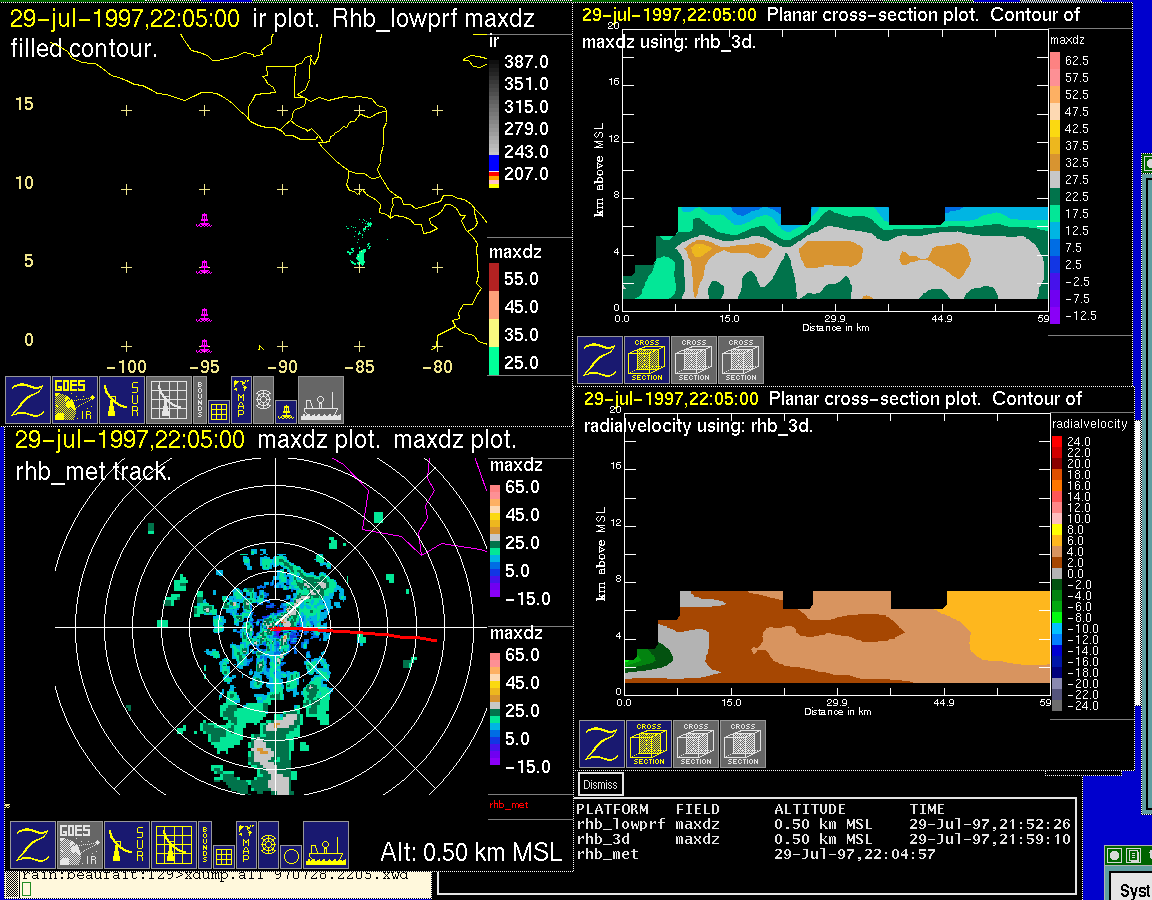Click the Z icon under radialvelocity cross-section
Viewport: 1152px width, 900px height.
602,744
